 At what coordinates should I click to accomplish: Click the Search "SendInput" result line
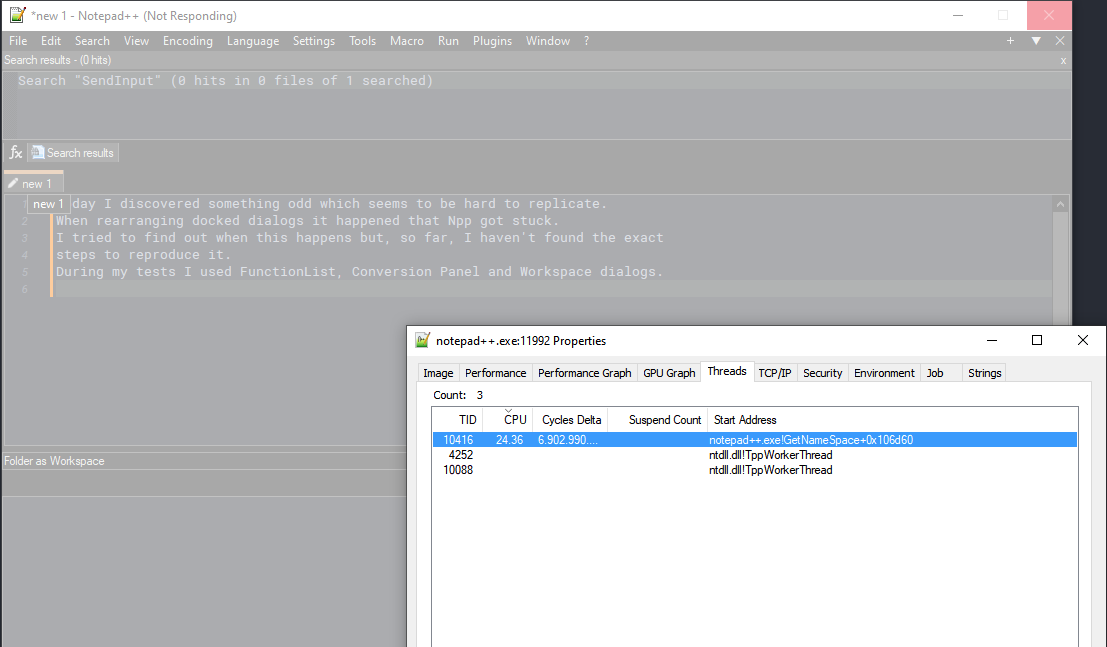coord(225,81)
